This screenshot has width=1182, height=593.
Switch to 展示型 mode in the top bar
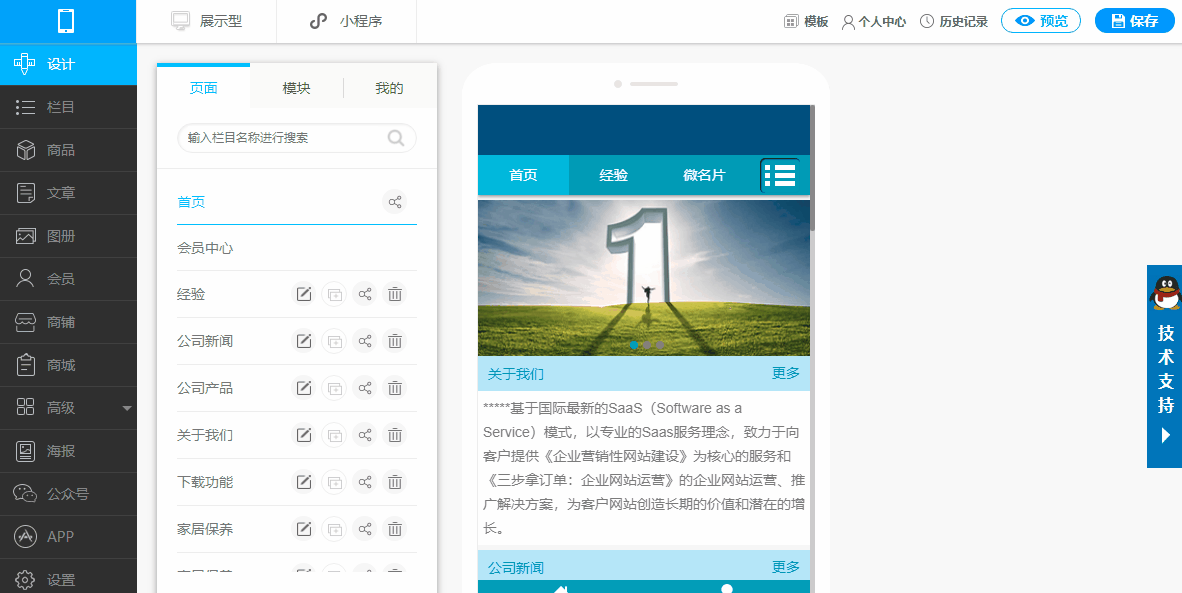207,21
